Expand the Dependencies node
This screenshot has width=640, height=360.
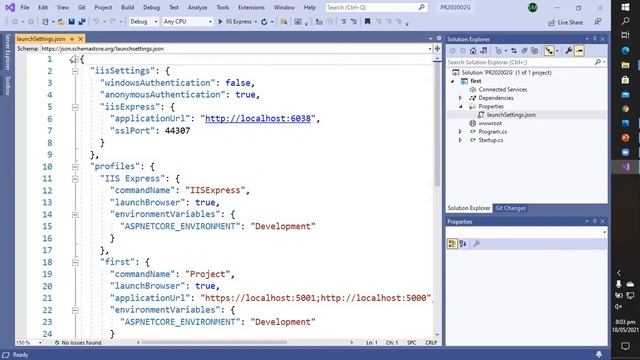[x=460, y=98]
